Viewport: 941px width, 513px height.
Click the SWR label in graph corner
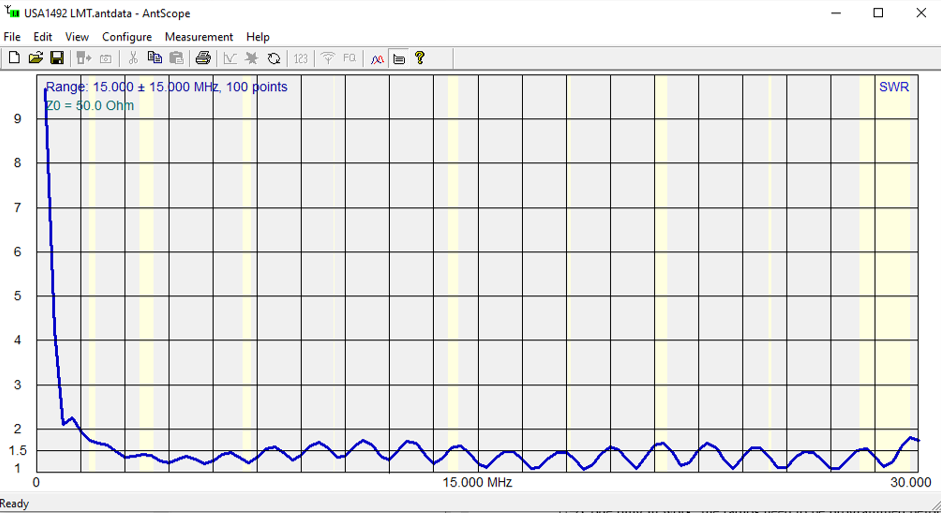click(894, 87)
